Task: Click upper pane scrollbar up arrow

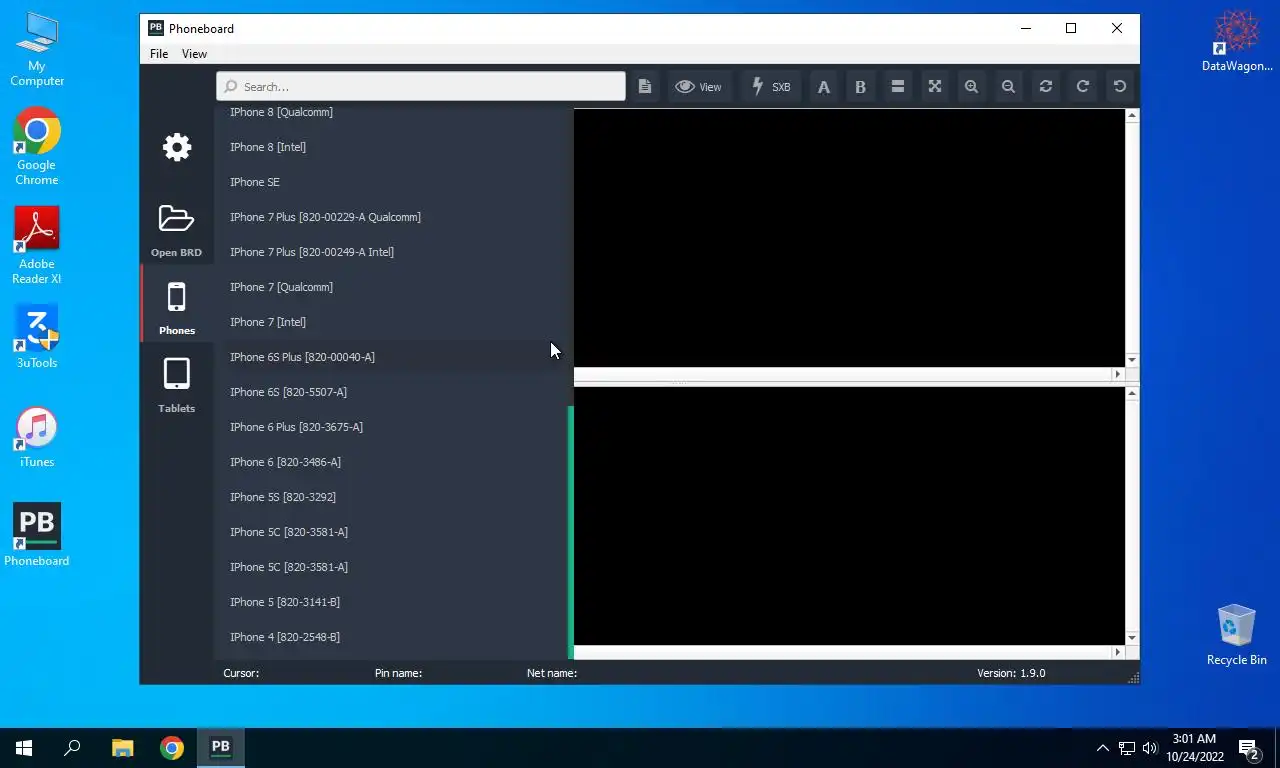Action: click(x=1132, y=115)
